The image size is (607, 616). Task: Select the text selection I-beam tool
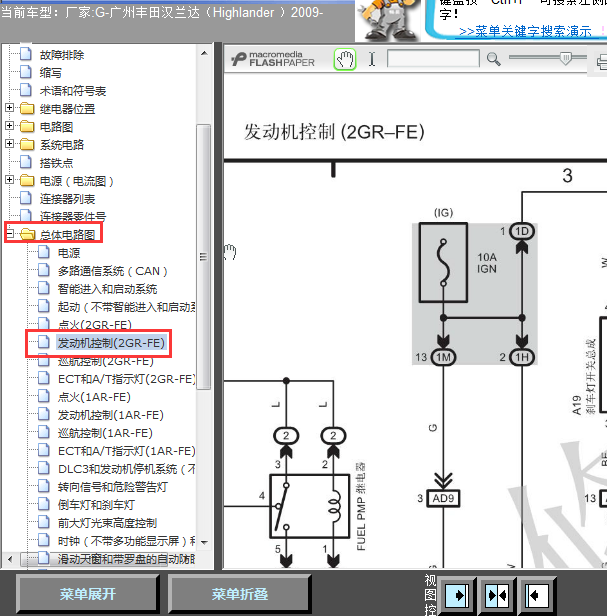pyautogui.click(x=372, y=59)
